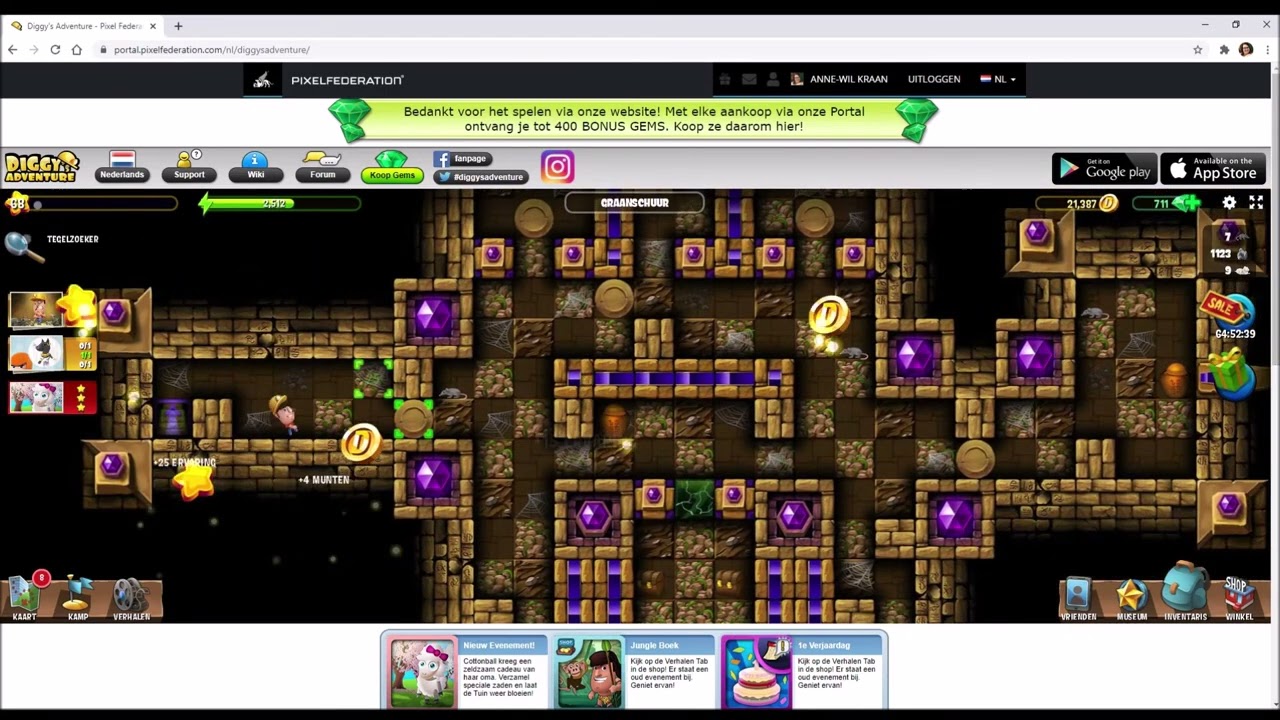Click the browser back arrow
This screenshot has width=1280, height=720.
(13, 49)
